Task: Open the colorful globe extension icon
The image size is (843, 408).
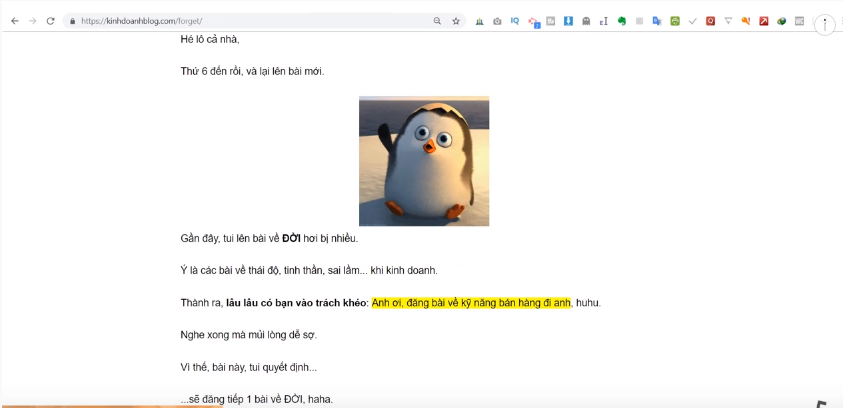Action: coord(782,21)
